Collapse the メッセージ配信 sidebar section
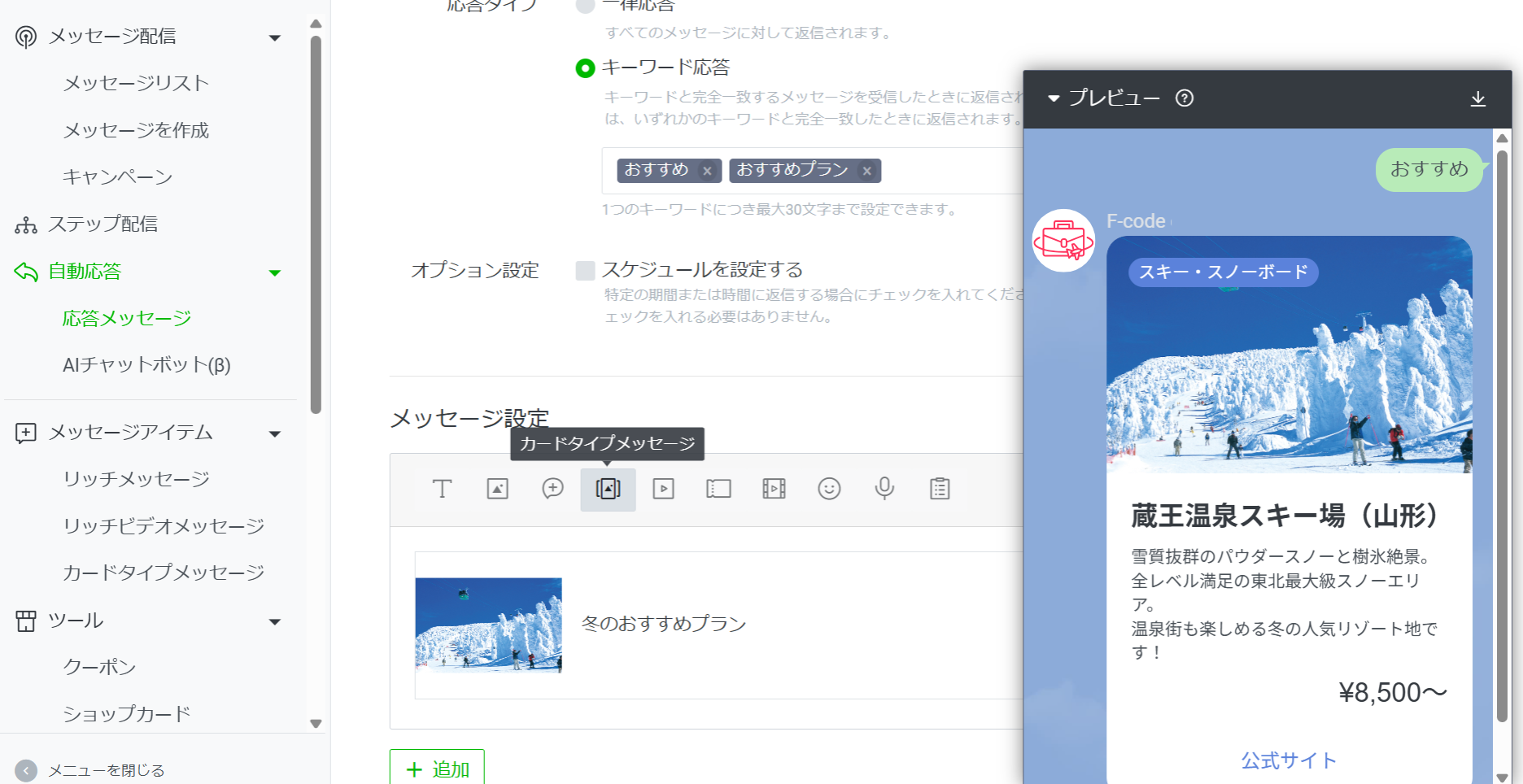1523x784 pixels. [275, 37]
